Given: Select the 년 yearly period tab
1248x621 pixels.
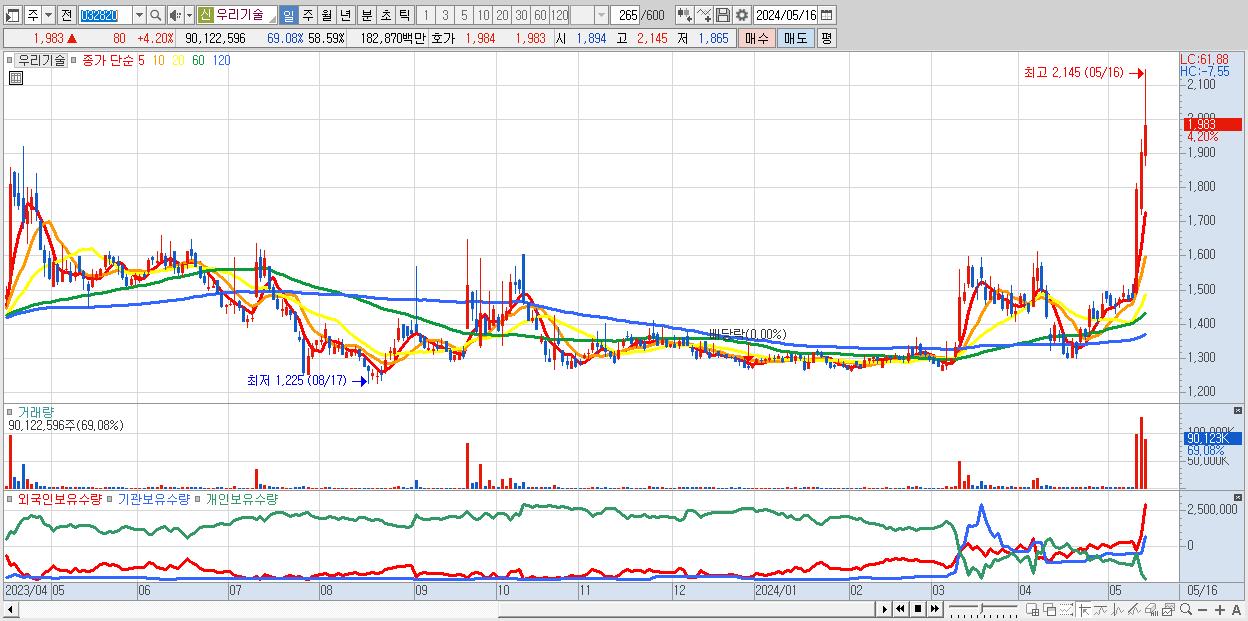Looking at the screenshot, I should (x=345, y=15).
